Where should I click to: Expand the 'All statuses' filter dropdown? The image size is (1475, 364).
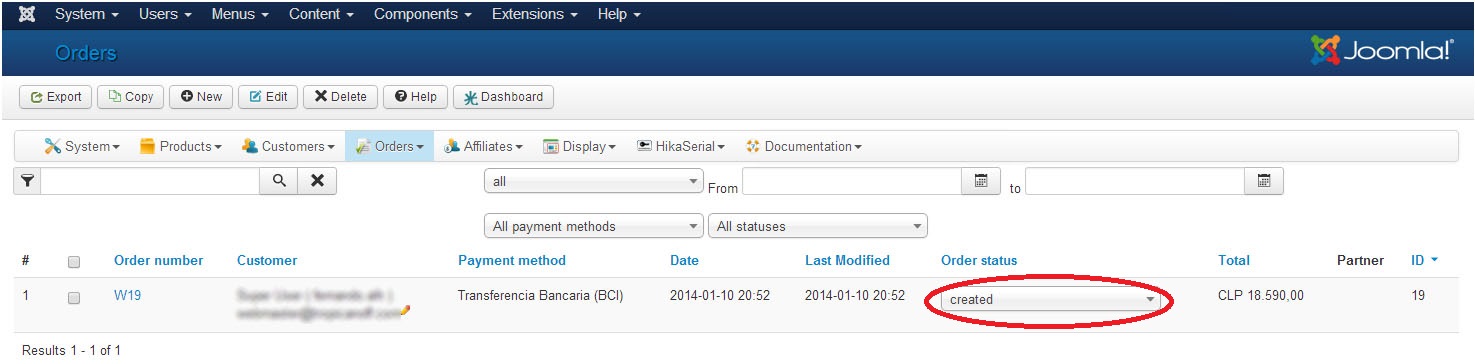[817, 226]
